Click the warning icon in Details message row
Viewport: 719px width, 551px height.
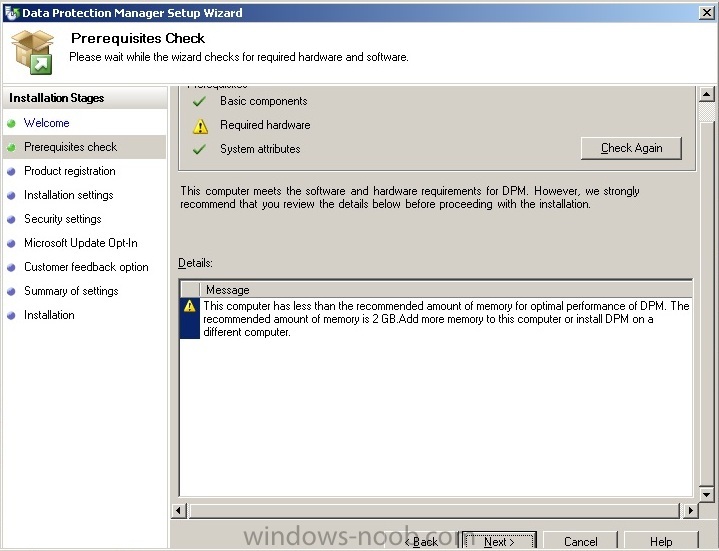point(189,306)
